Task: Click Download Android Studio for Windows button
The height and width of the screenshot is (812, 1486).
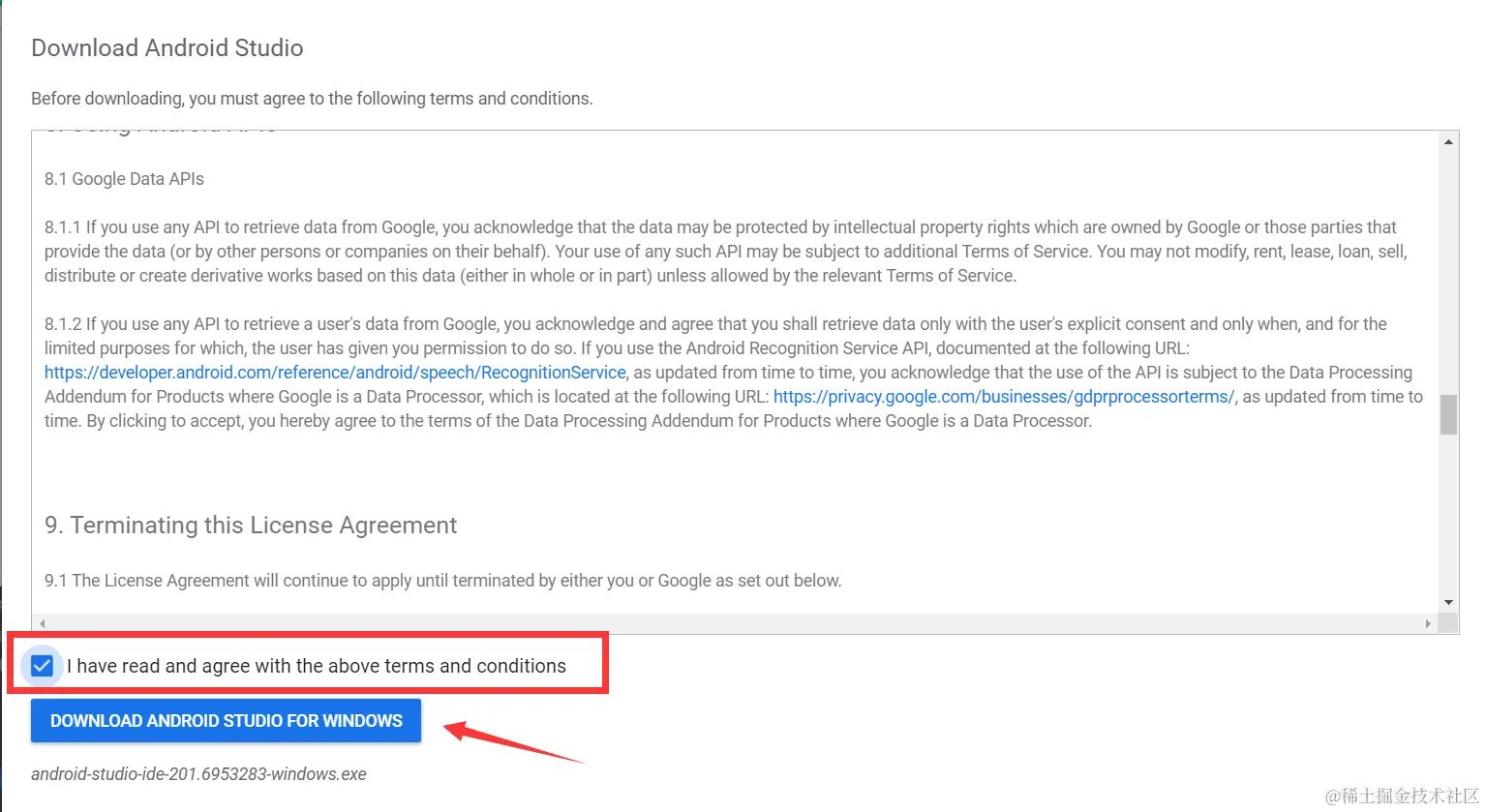Action: coord(226,721)
